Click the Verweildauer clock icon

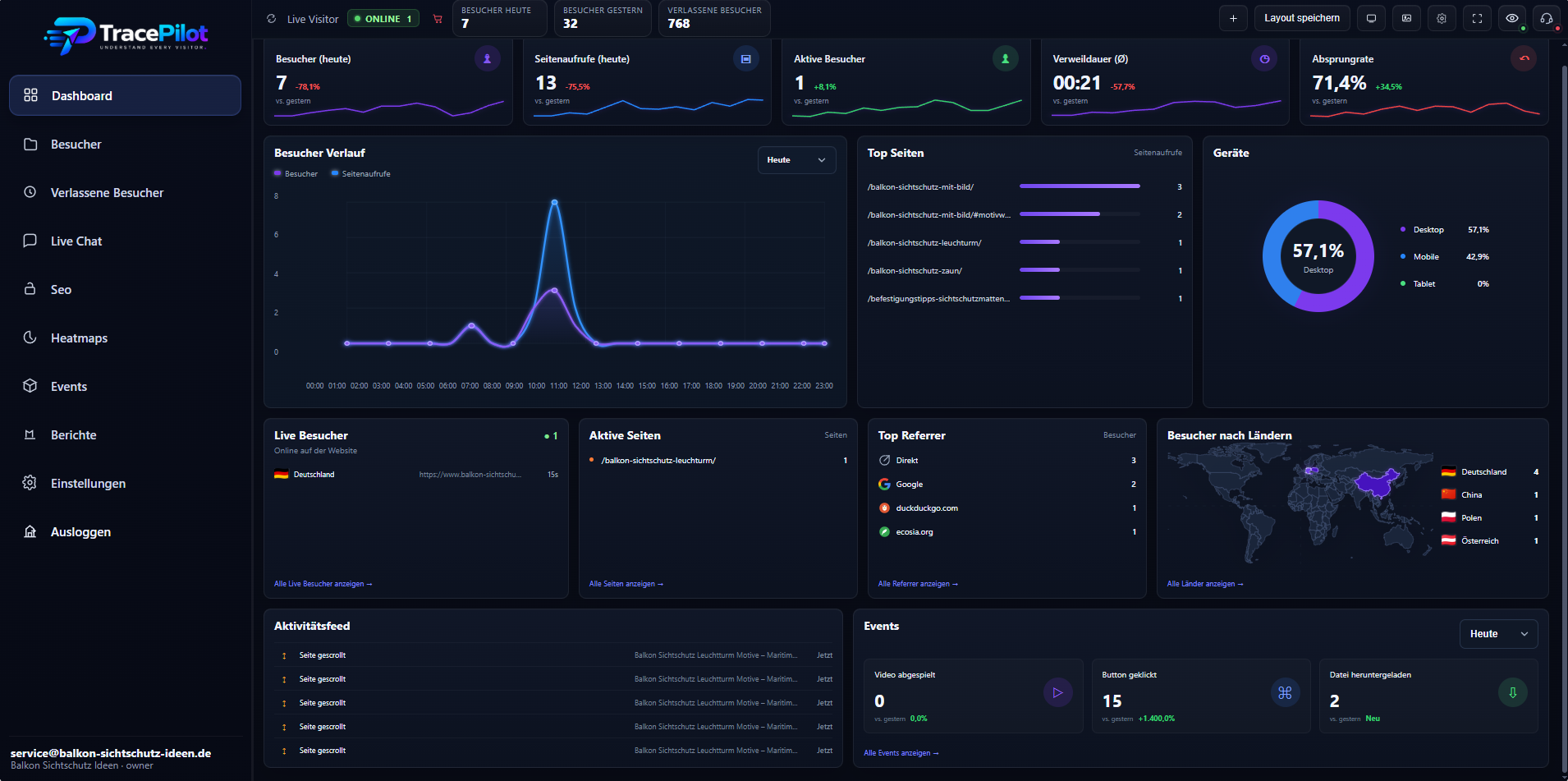(1264, 58)
